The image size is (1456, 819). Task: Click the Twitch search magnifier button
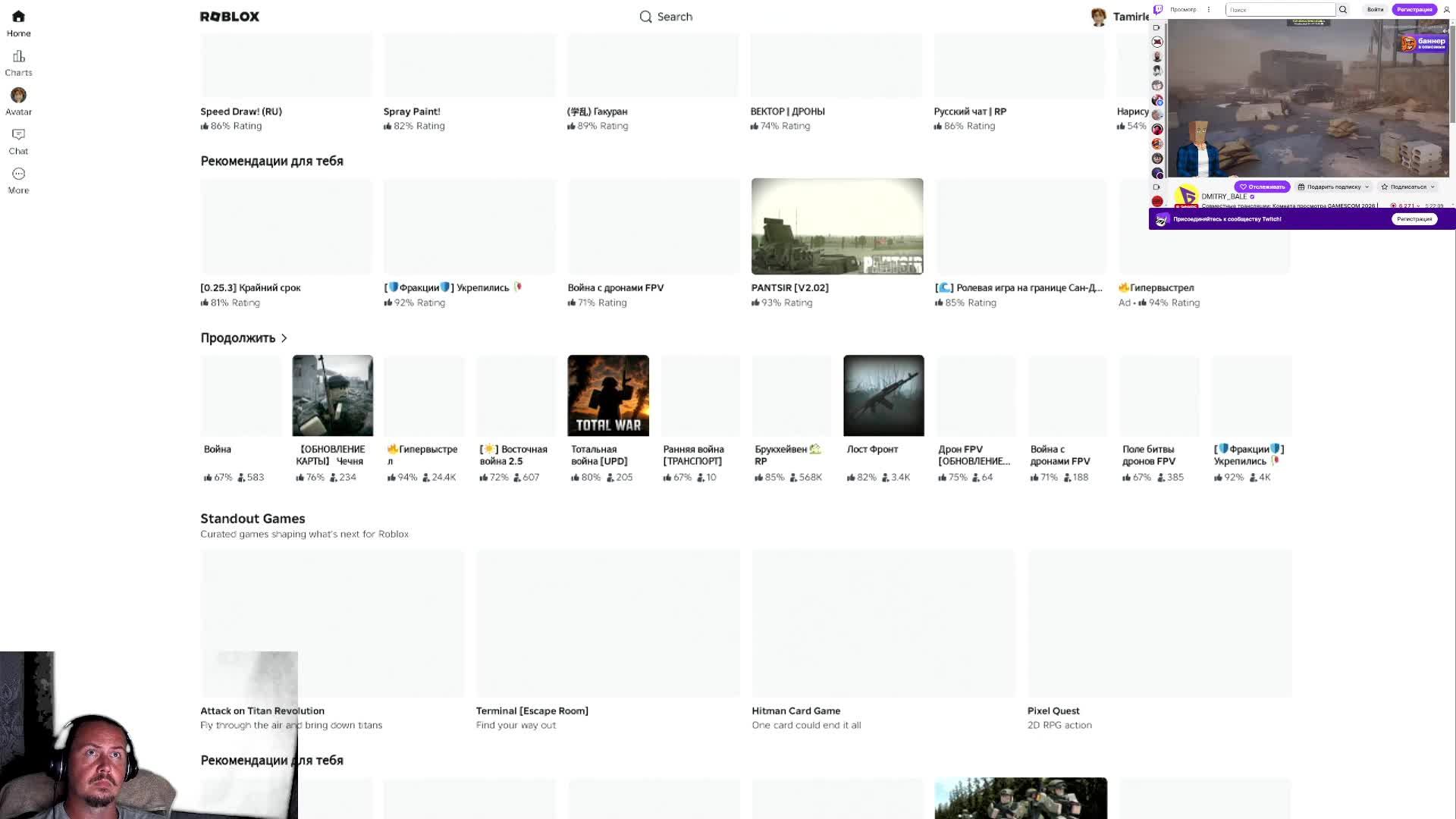(1343, 10)
